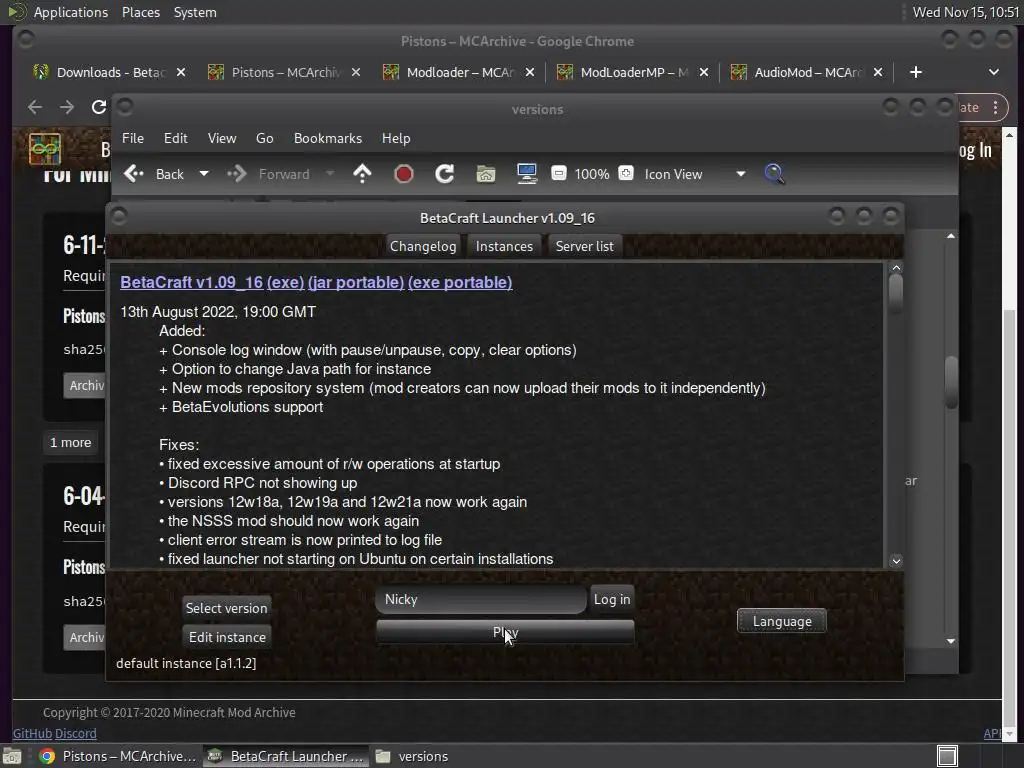Image resolution: width=1024 pixels, height=768 pixels.
Task: Reload the versions folder view
Action: coord(445,174)
